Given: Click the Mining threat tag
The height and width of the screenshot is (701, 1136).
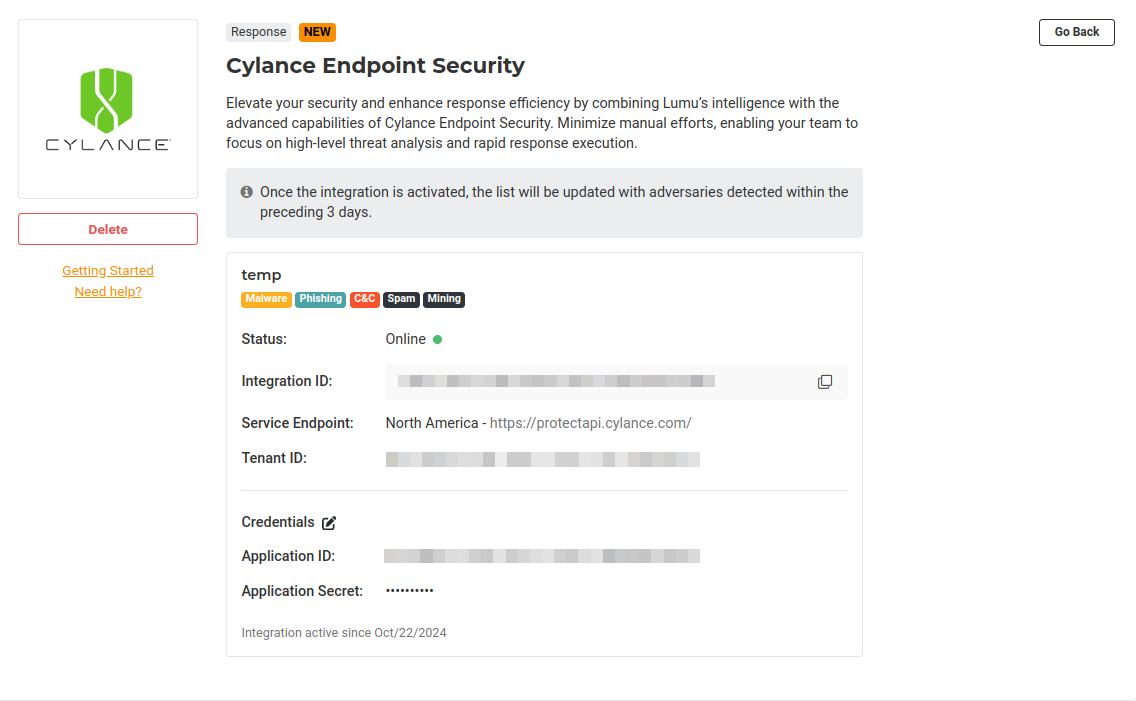Looking at the screenshot, I should coord(444,299).
